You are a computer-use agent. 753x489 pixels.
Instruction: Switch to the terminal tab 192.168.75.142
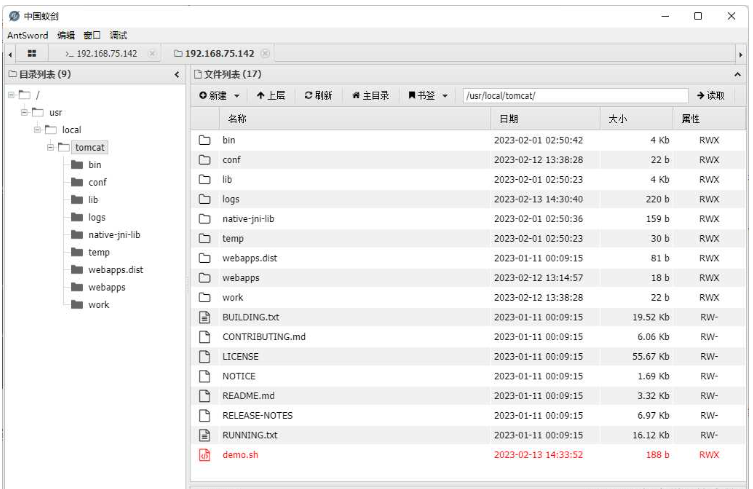click(x=101, y=53)
